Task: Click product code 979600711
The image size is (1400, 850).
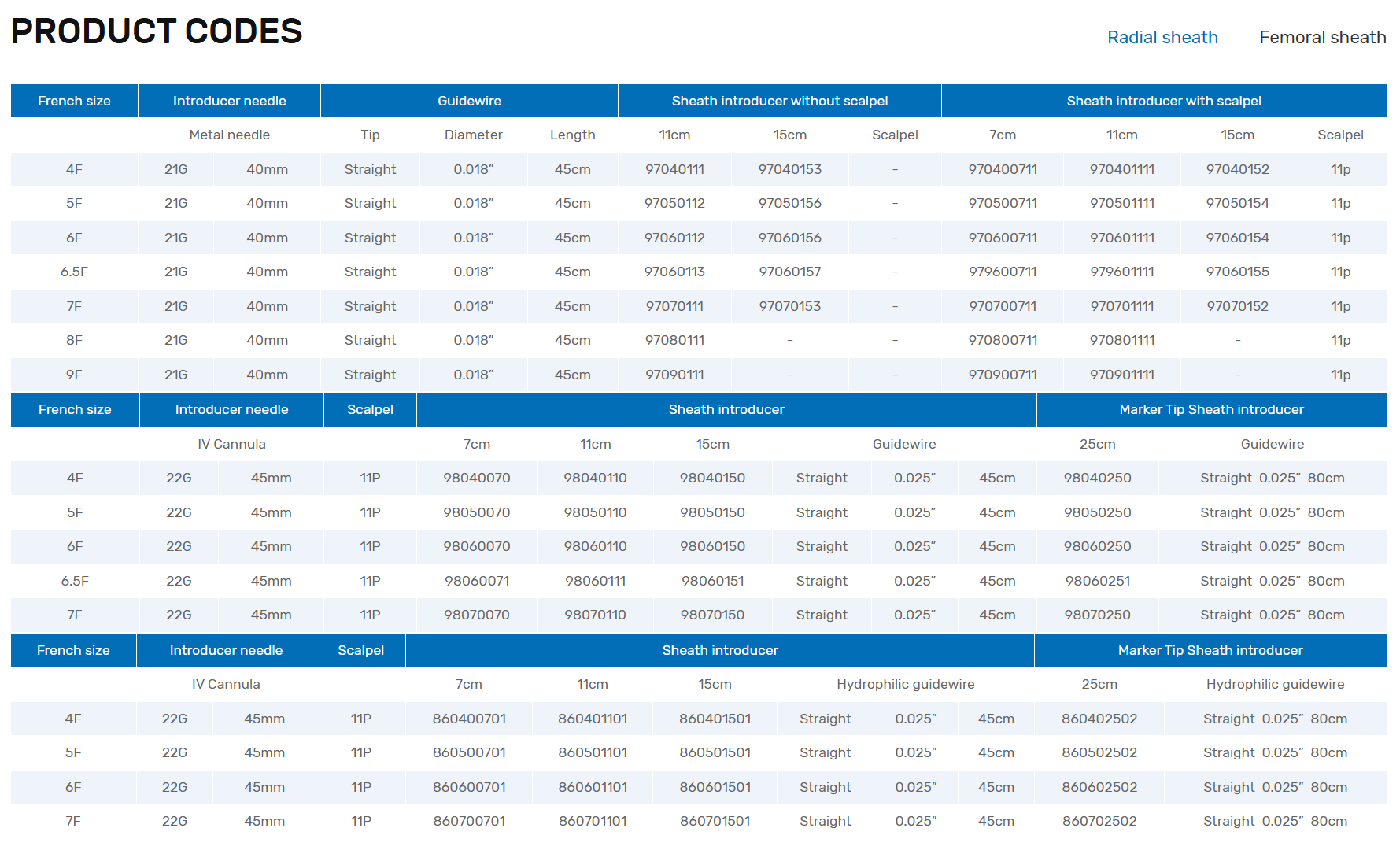Action: click(1002, 272)
